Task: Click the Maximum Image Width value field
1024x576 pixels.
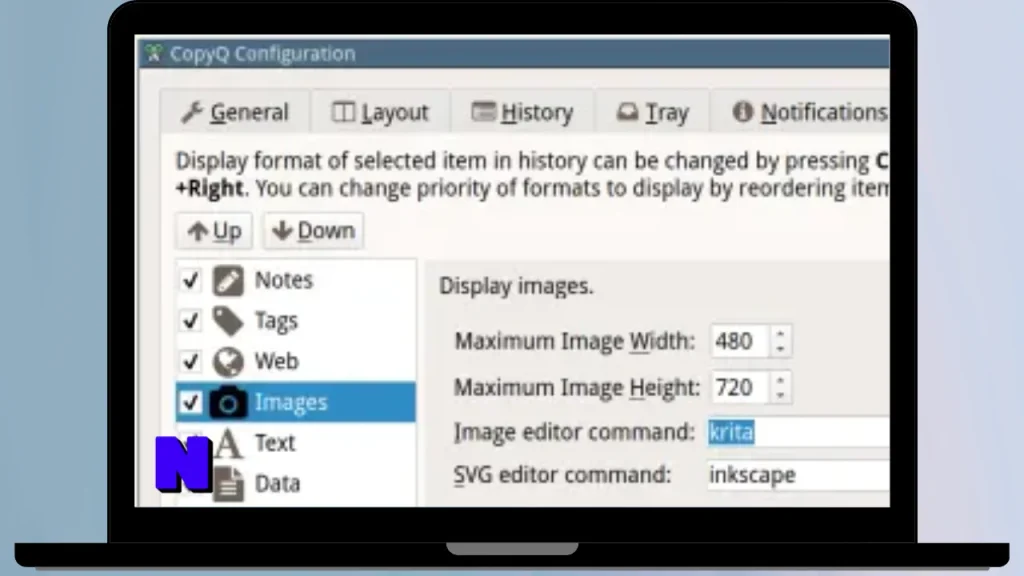Action: 739,341
